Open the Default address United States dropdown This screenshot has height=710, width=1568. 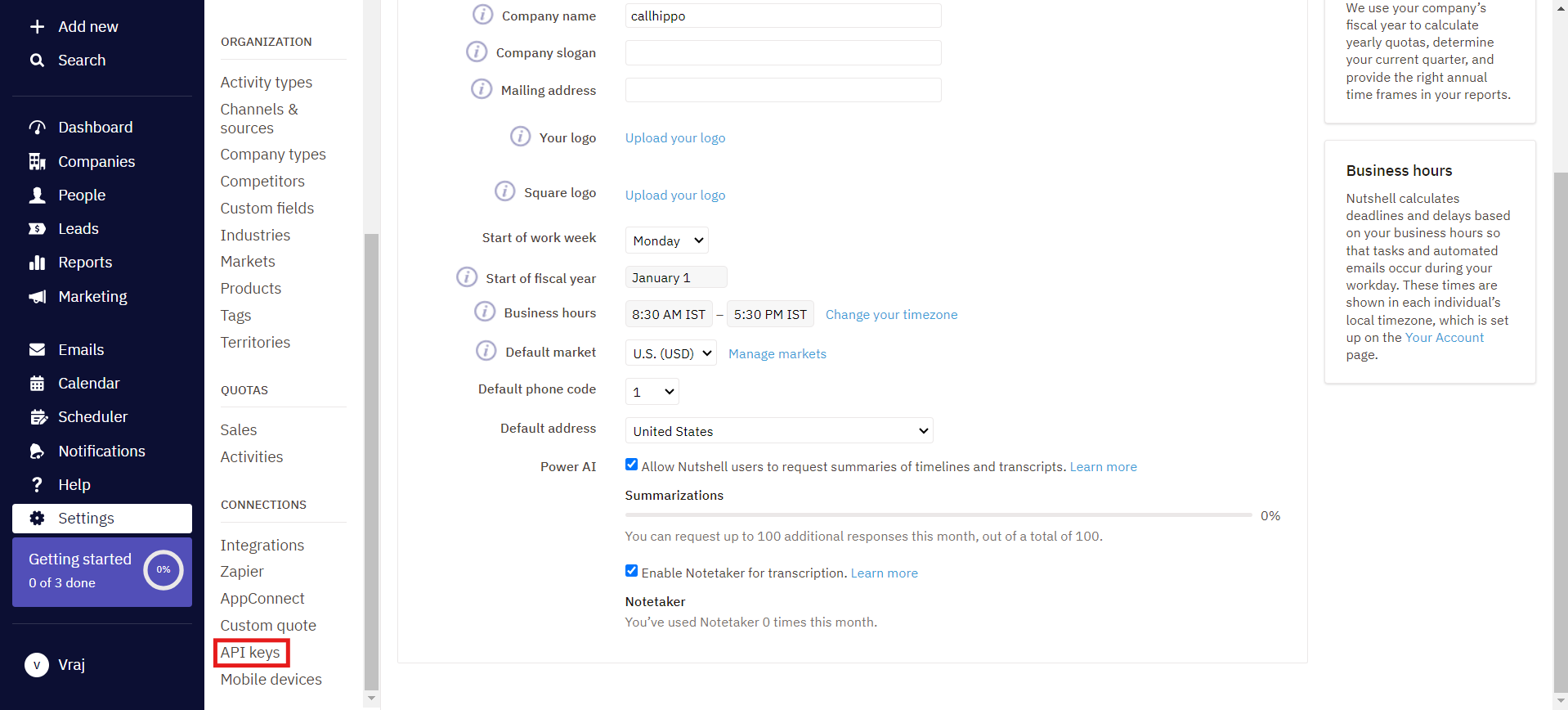pos(779,431)
